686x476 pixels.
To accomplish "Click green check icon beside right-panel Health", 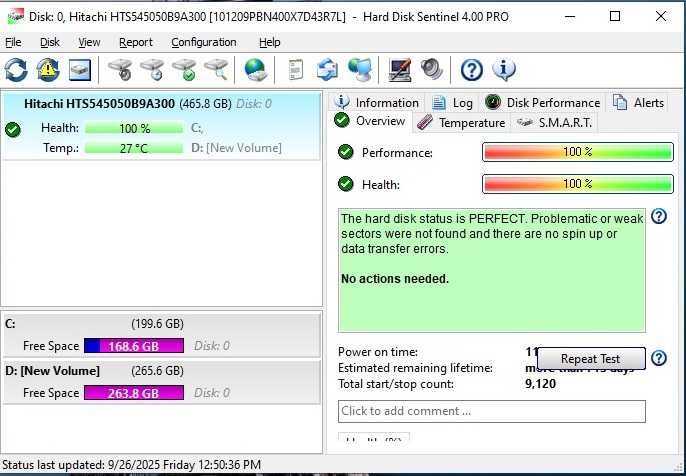I will (x=346, y=184).
